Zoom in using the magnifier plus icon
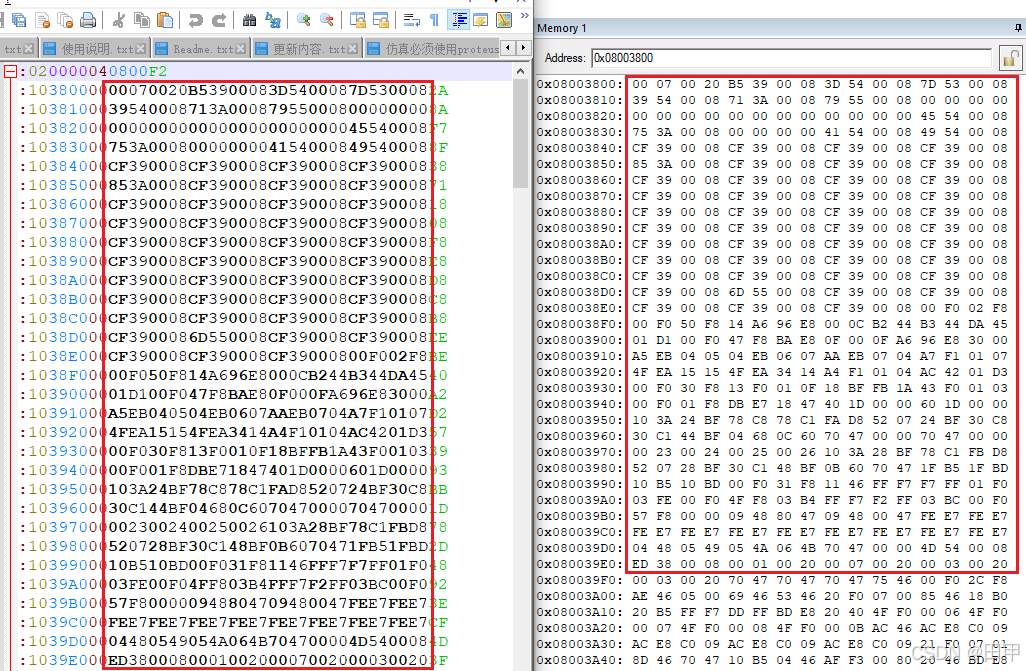Image resolution: width=1026 pixels, height=671 pixels. pos(304,20)
